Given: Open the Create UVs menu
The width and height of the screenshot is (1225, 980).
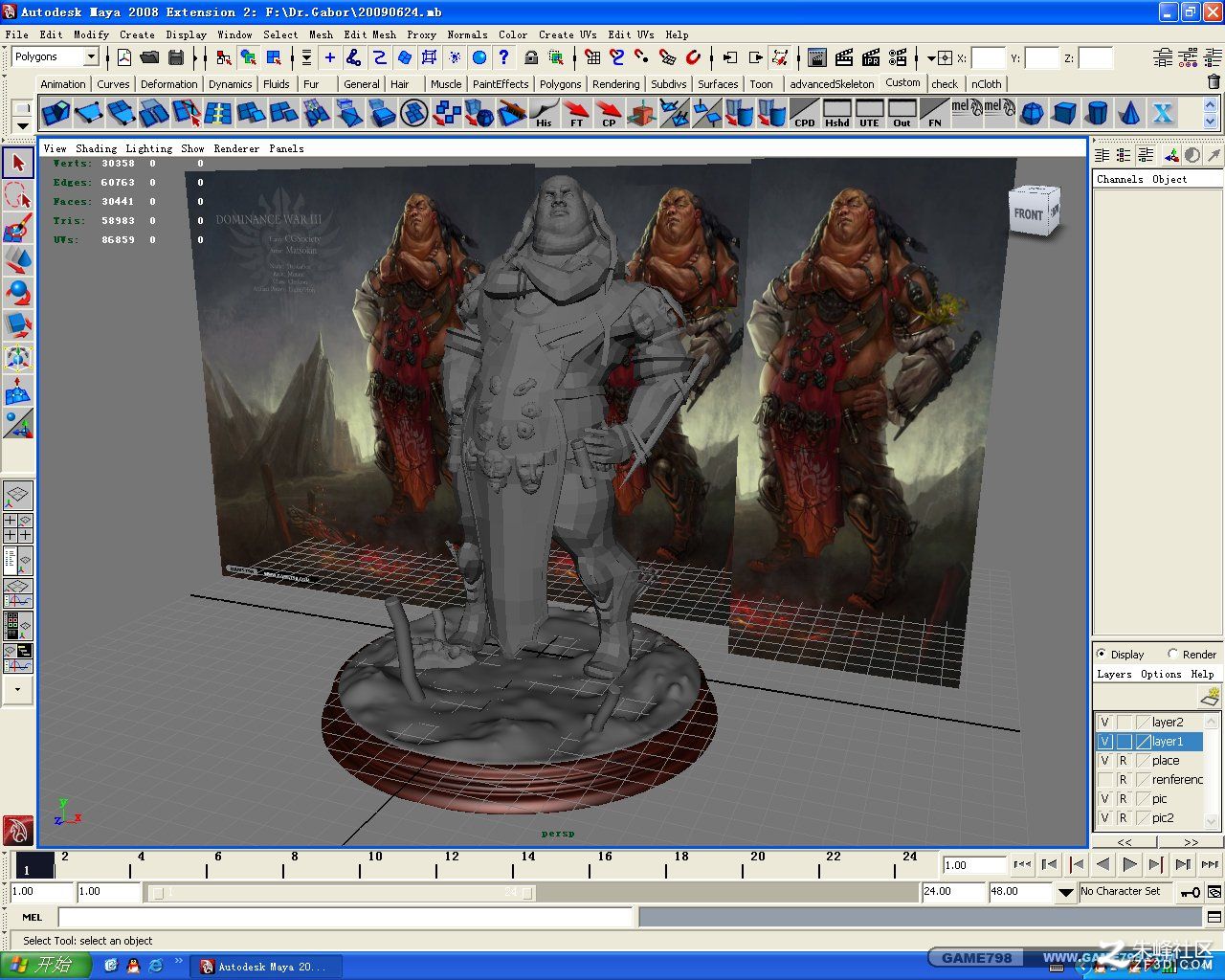Looking at the screenshot, I should coord(567,34).
